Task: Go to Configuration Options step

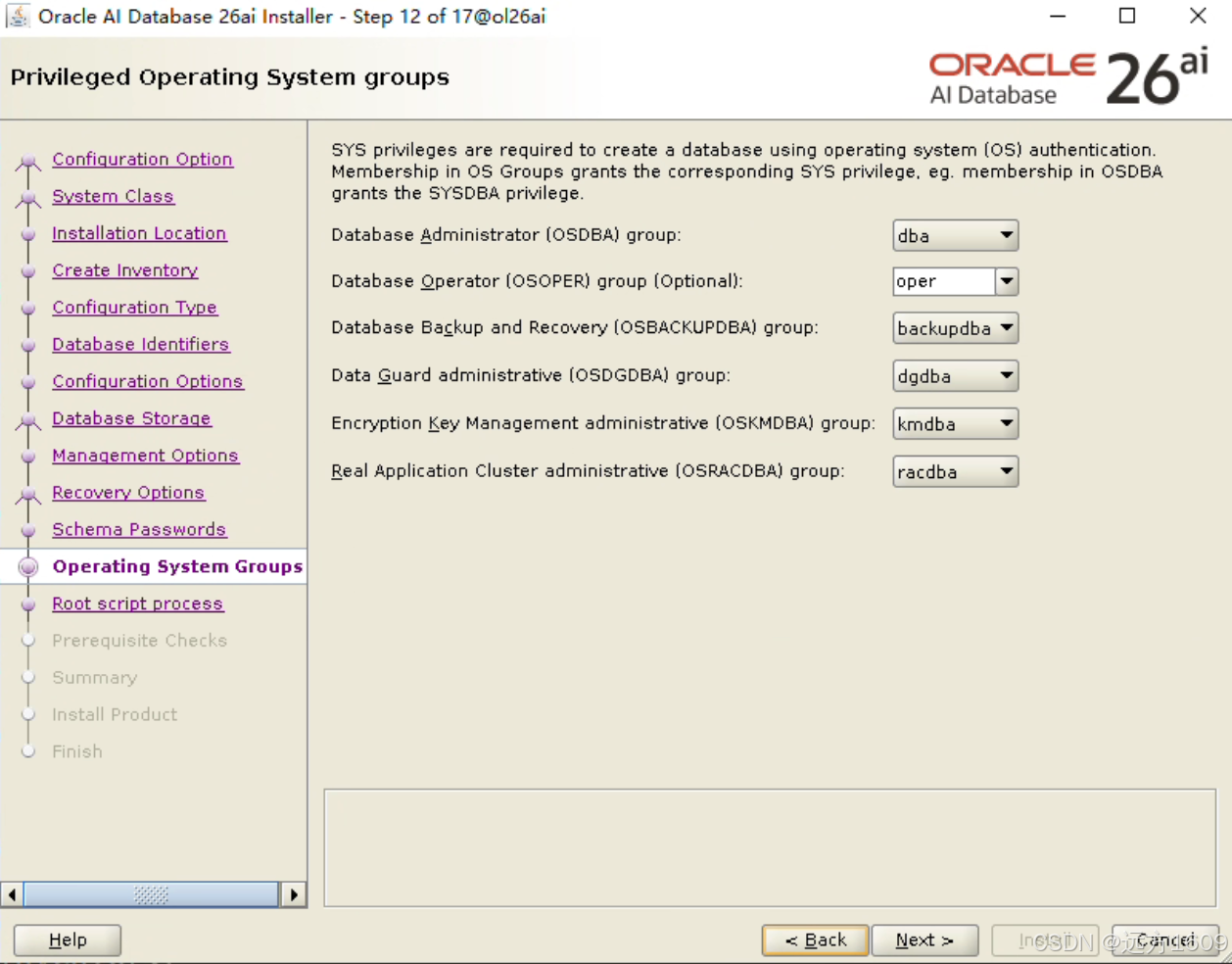Action: tap(147, 382)
